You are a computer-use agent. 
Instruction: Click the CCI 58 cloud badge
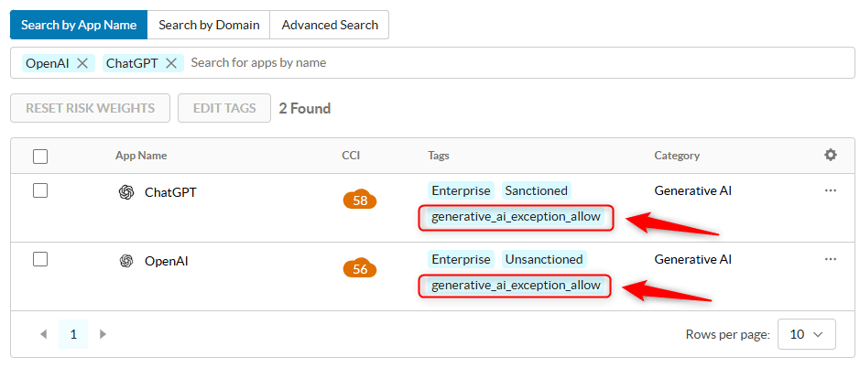(360, 201)
